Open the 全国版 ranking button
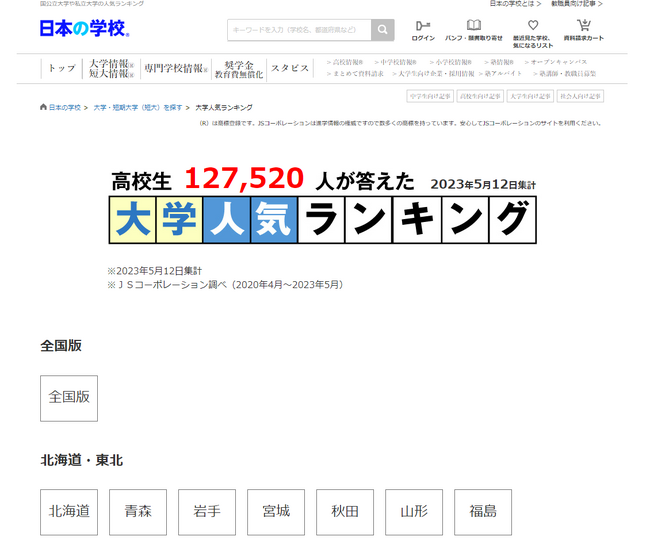The width and height of the screenshot is (650, 549). (x=69, y=398)
